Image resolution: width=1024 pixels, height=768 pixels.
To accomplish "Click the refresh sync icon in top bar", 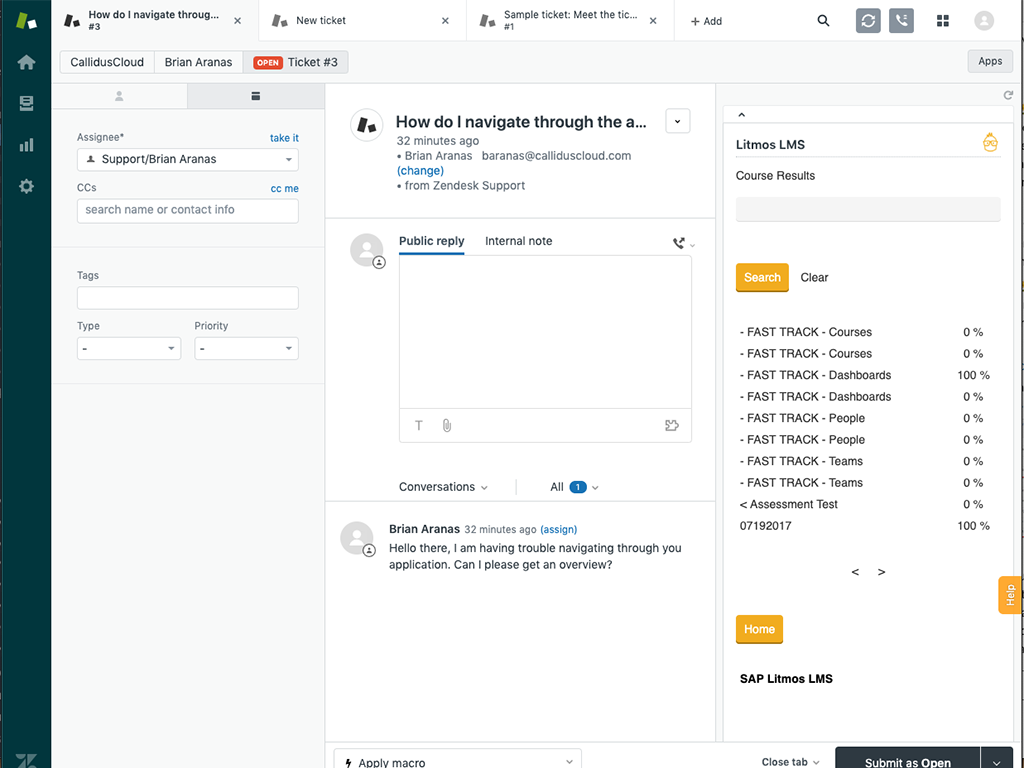I will [868, 21].
